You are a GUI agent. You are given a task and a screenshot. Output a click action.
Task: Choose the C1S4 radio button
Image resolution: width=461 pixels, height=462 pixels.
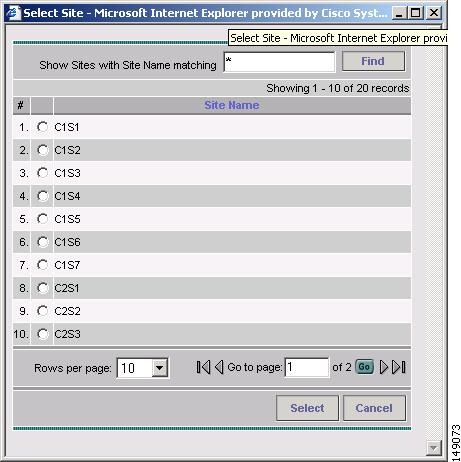42,196
